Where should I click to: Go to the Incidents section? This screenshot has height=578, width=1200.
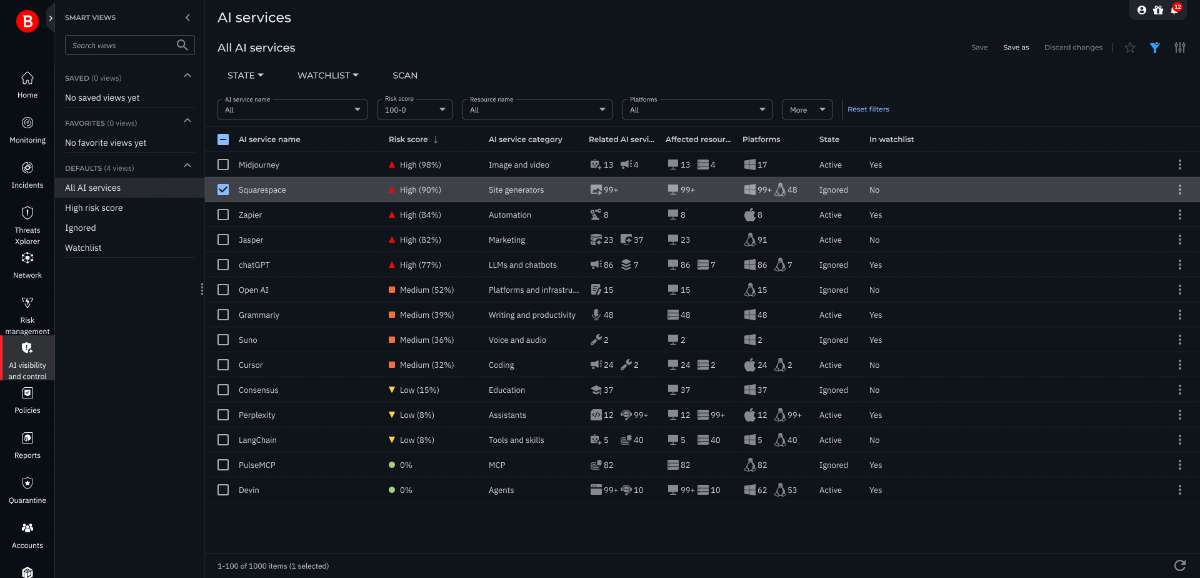click(x=27, y=174)
